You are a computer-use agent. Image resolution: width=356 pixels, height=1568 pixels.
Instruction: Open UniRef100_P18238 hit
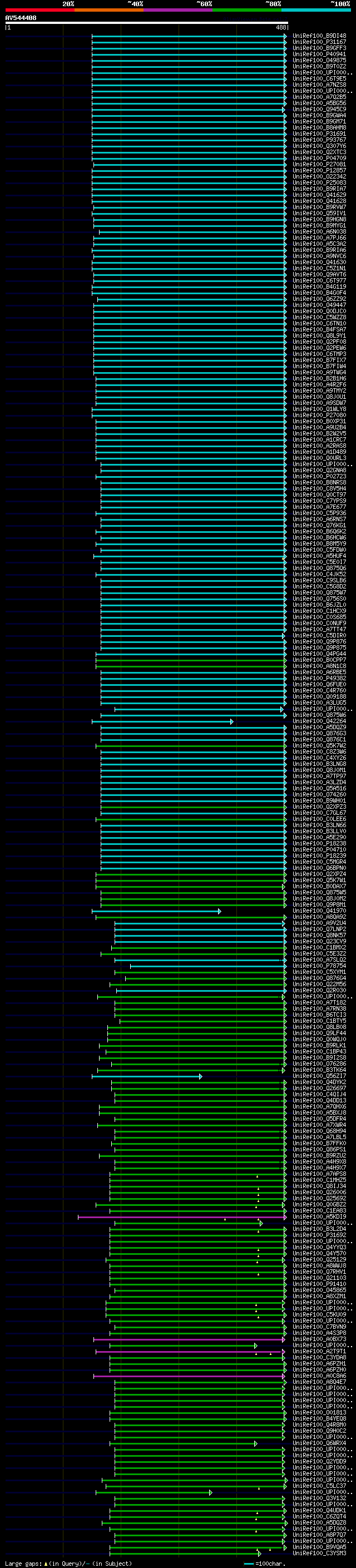tap(319, 844)
